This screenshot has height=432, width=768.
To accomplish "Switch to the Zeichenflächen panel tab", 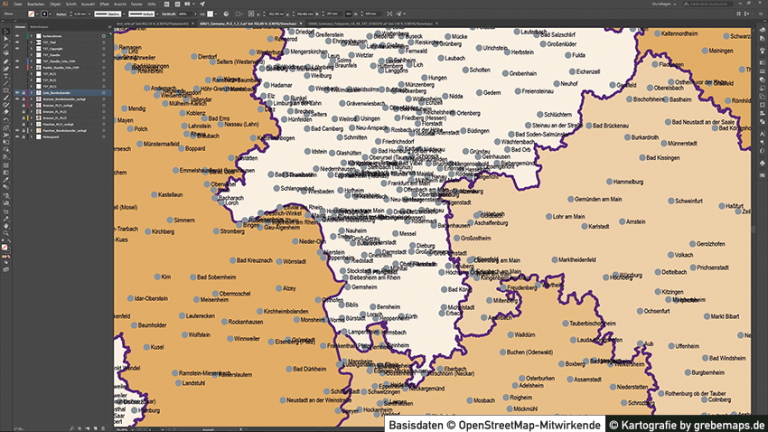I will click(x=40, y=26).
